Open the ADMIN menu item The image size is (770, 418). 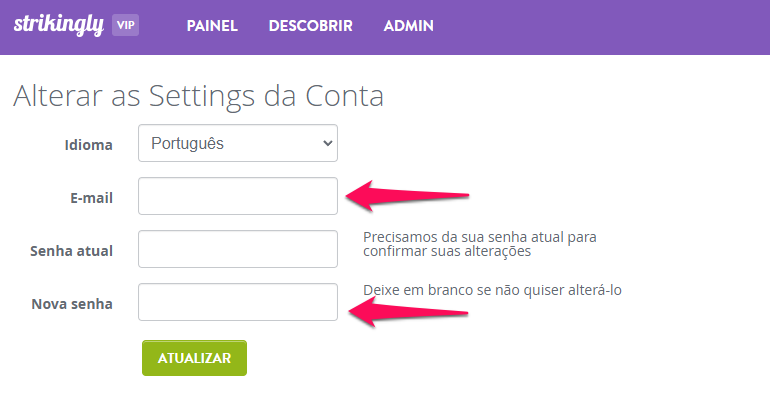(409, 26)
